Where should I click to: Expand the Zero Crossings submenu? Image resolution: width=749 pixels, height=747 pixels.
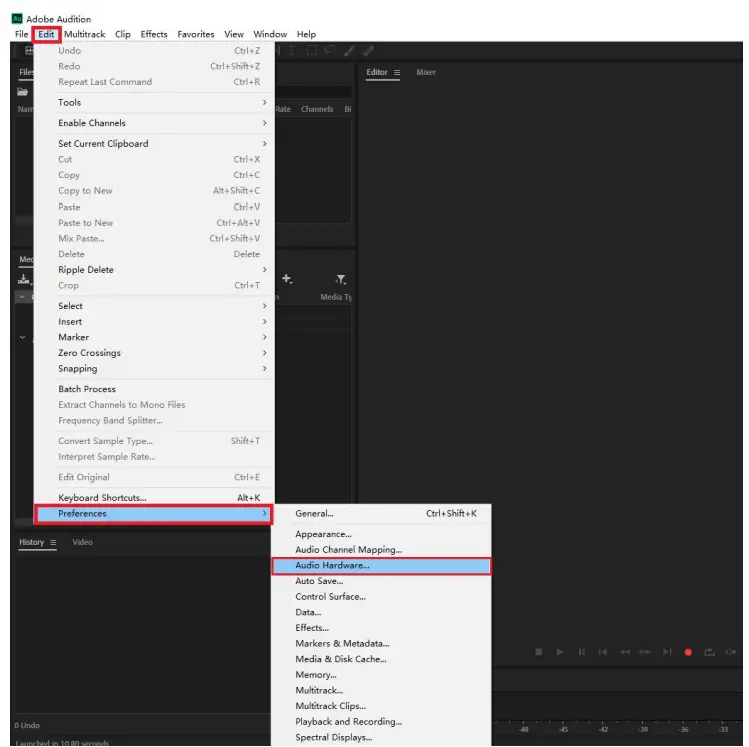154,353
